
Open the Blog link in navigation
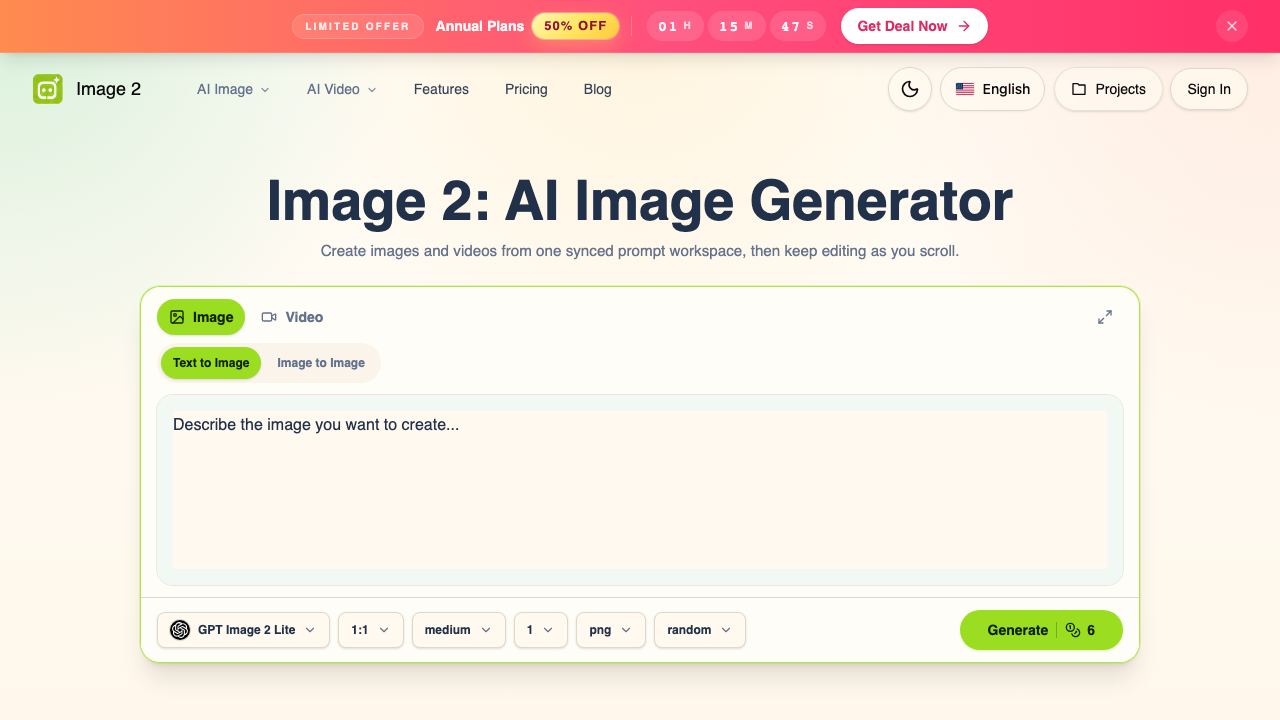pyautogui.click(x=598, y=89)
